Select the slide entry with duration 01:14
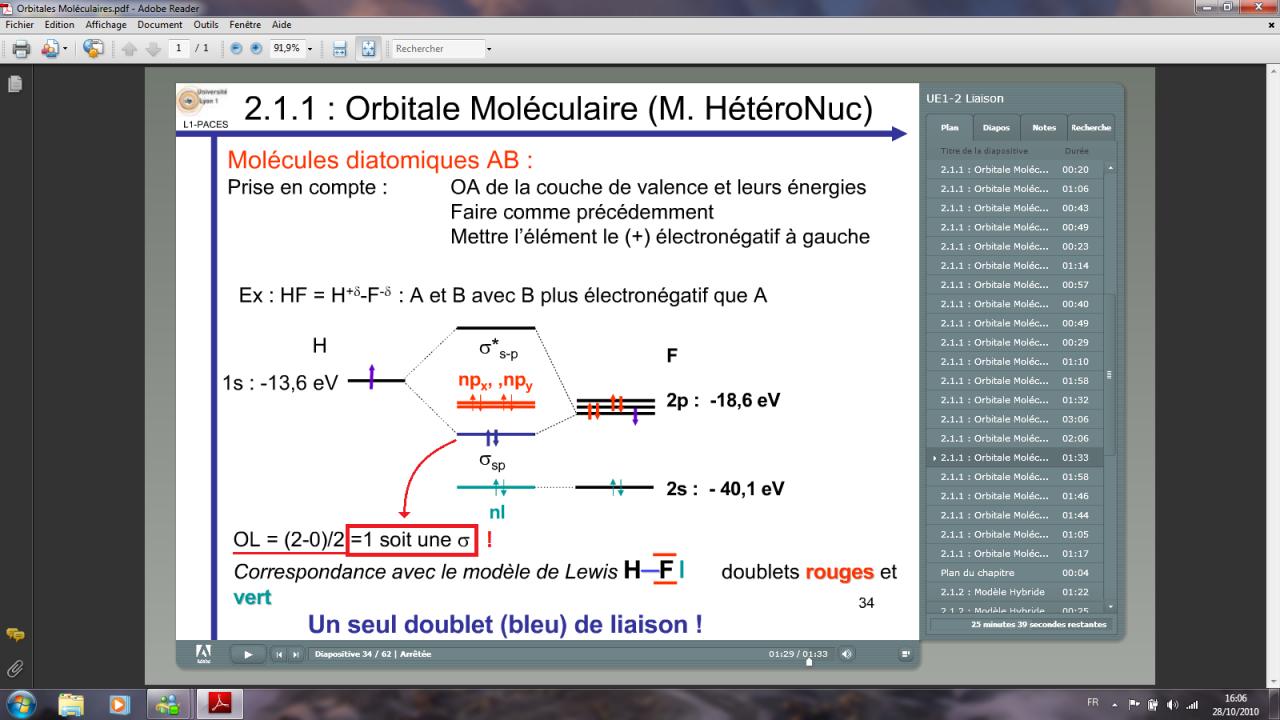Viewport: 1280px width, 720px height. coord(1014,265)
